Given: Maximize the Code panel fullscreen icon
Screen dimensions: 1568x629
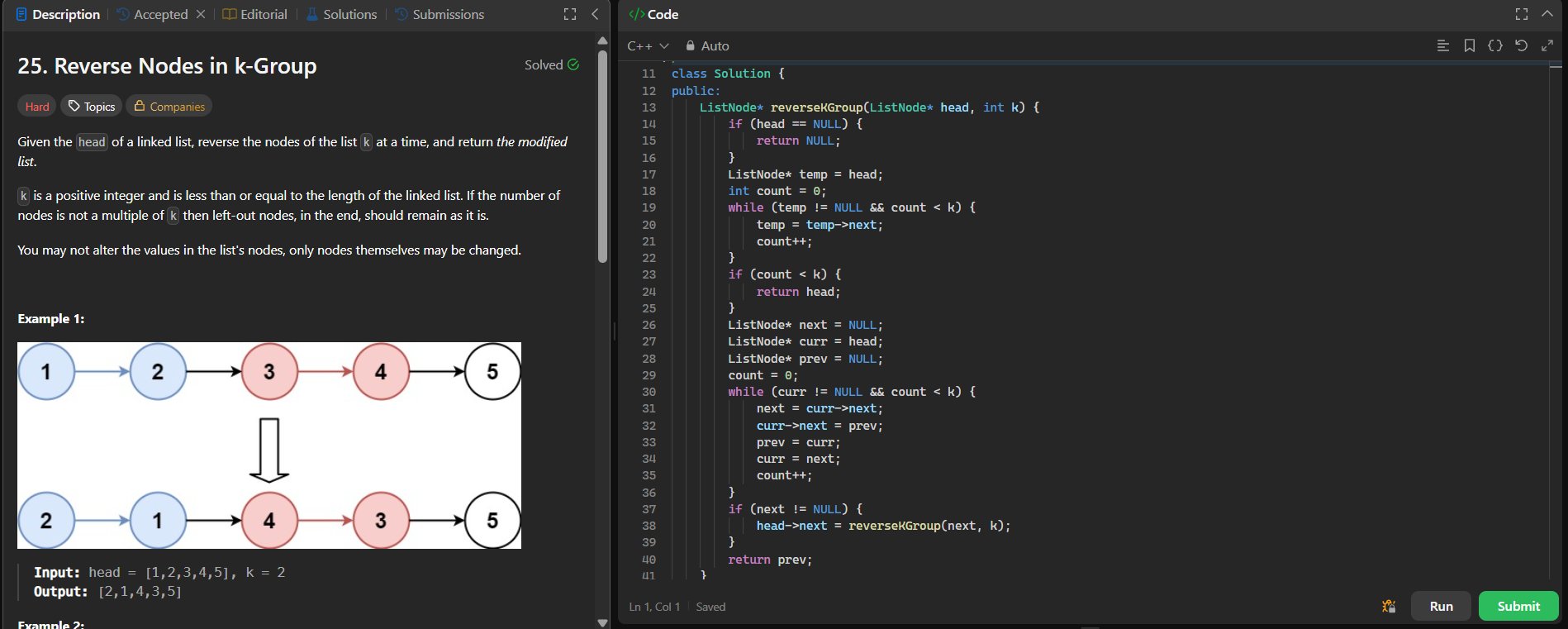Looking at the screenshot, I should pos(1522,14).
